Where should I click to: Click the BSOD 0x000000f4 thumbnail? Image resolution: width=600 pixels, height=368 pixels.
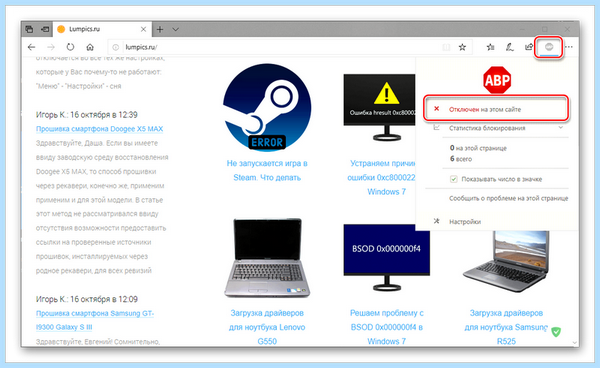tap(386, 257)
